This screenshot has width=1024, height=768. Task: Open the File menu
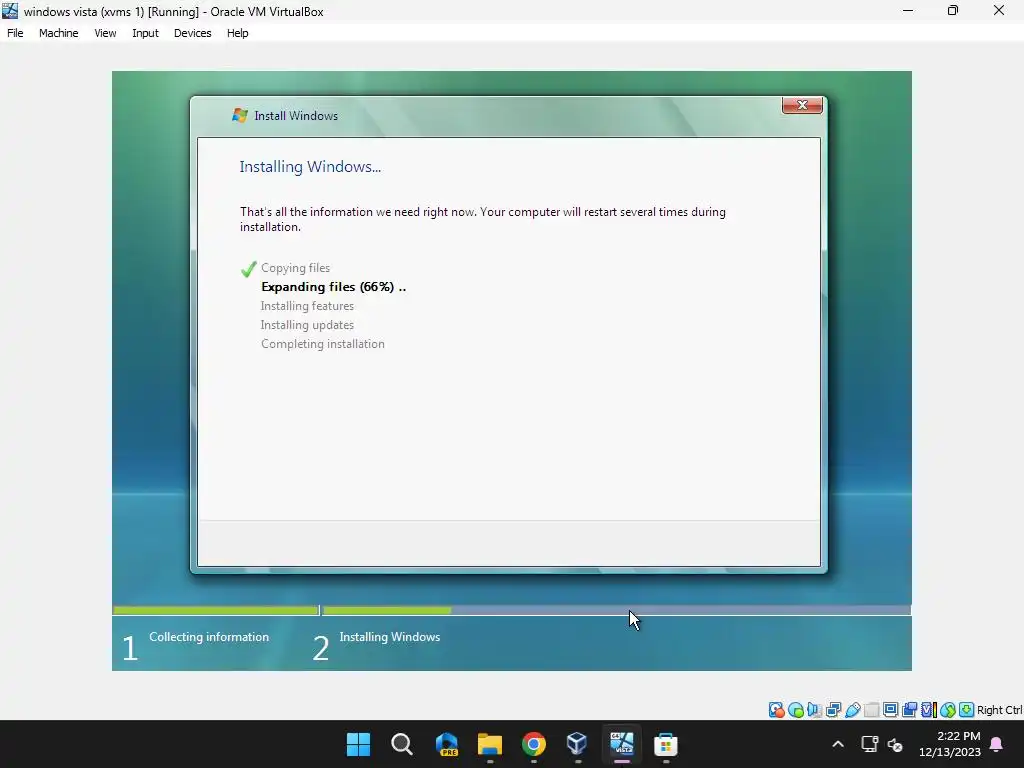pyautogui.click(x=15, y=33)
